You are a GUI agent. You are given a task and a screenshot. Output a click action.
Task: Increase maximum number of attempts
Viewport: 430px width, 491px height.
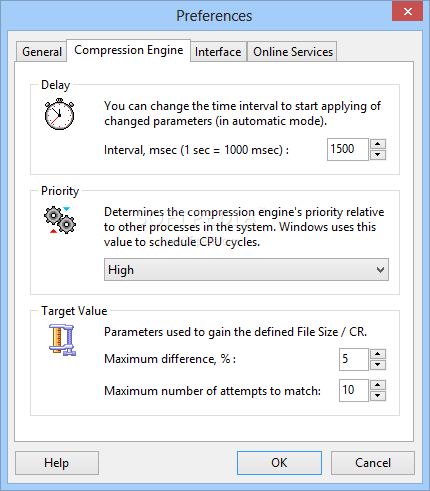(378, 385)
